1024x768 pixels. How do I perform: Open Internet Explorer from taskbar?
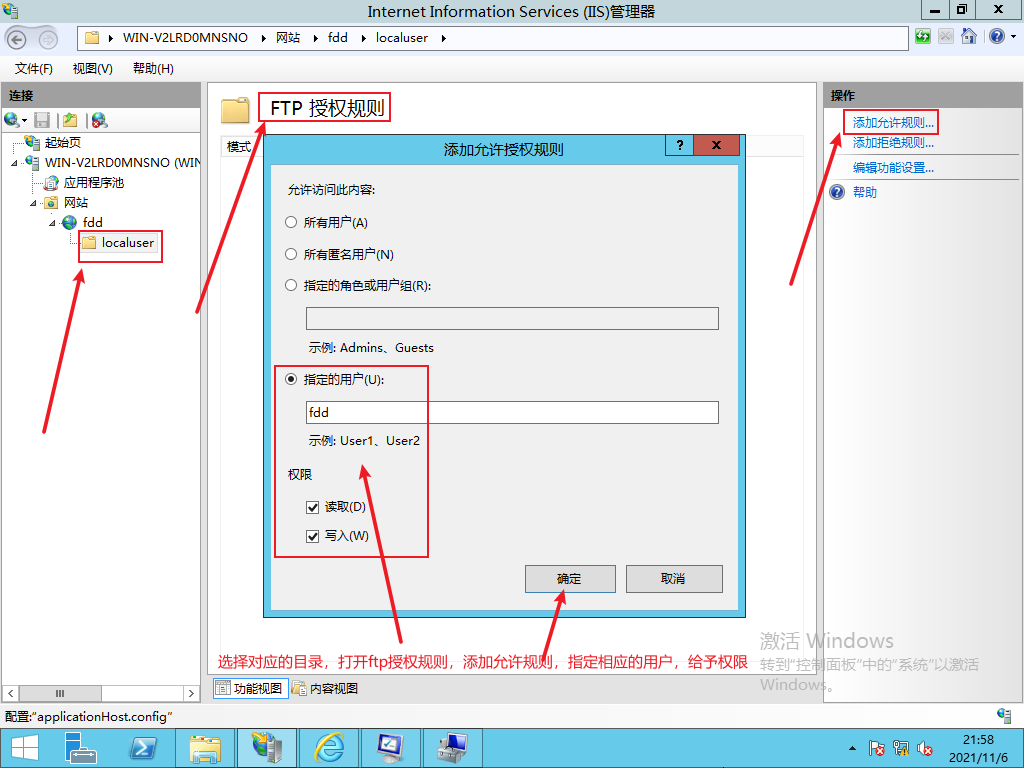click(329, 748)
